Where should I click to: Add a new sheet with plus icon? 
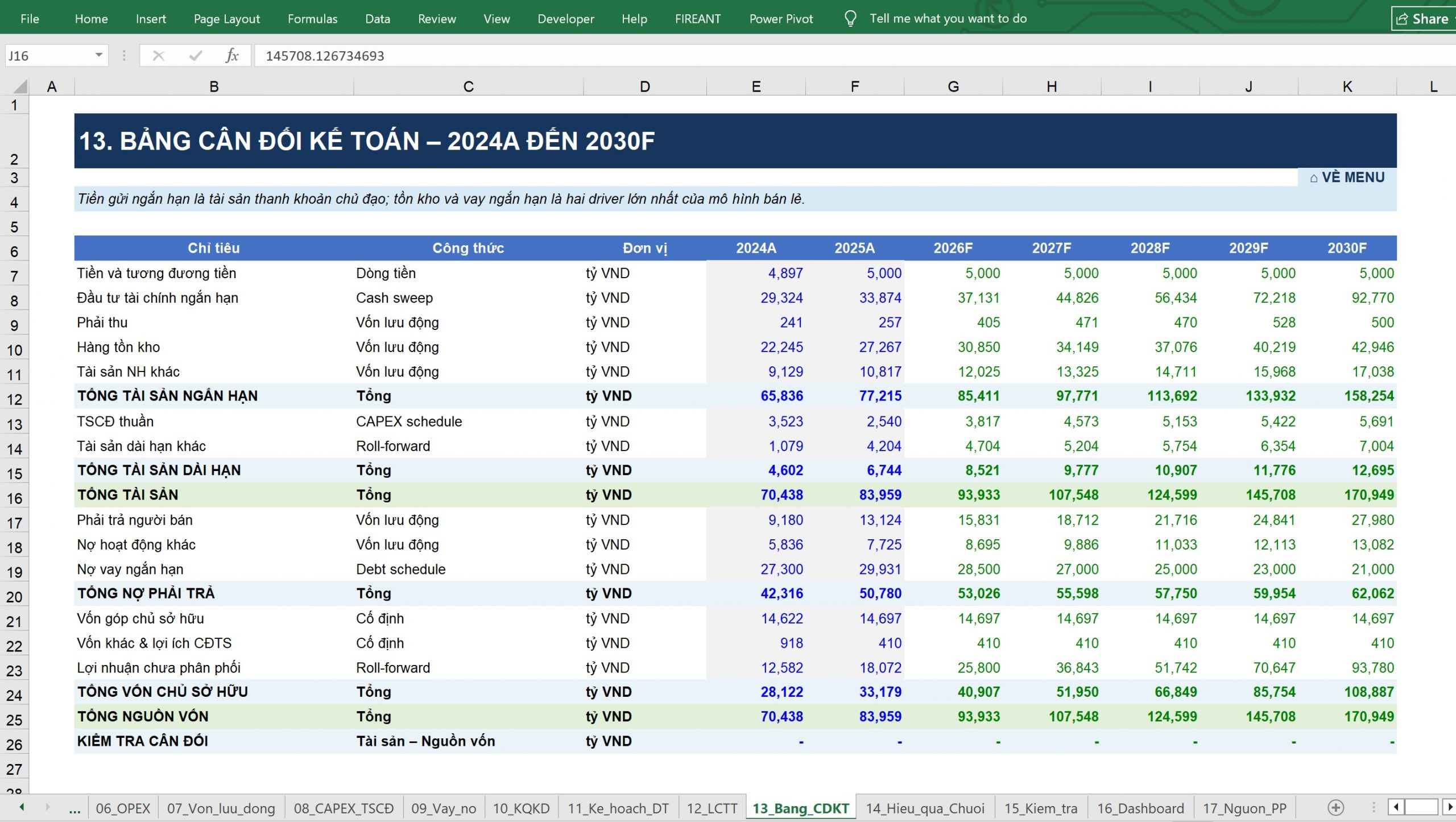[x=1336, y=808]
